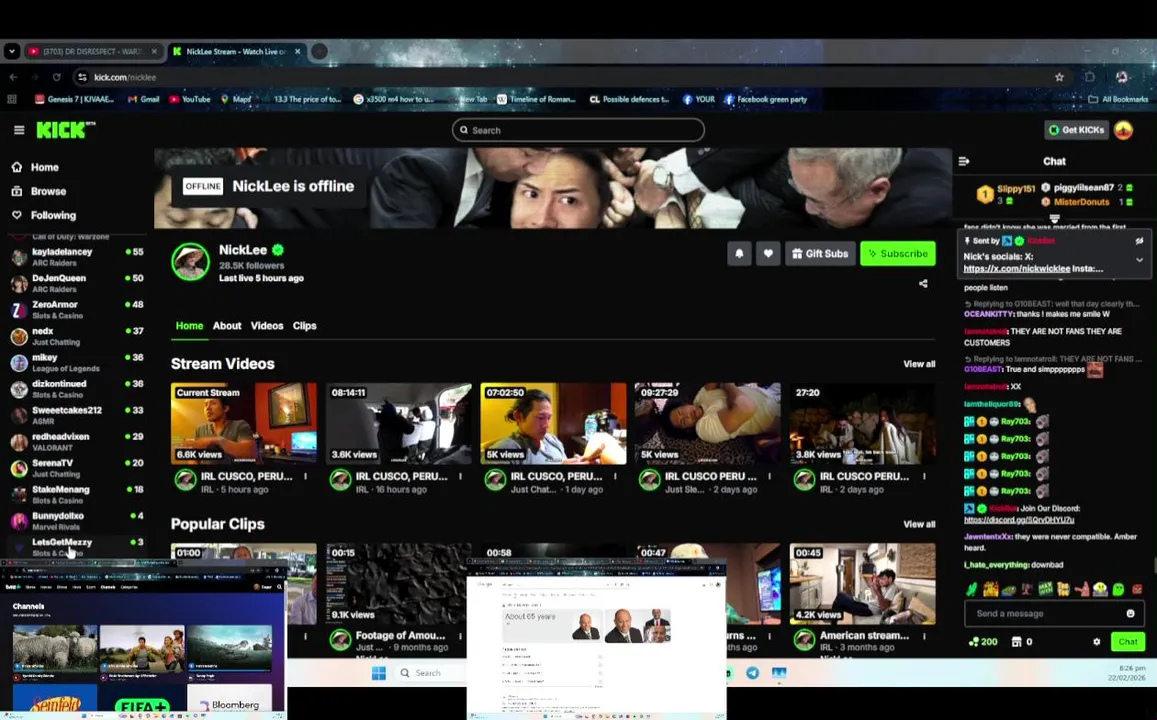1157x720 pixels.
Task: Open SerenaTV channel in the sidebar
Action: (x=77, y=468)
